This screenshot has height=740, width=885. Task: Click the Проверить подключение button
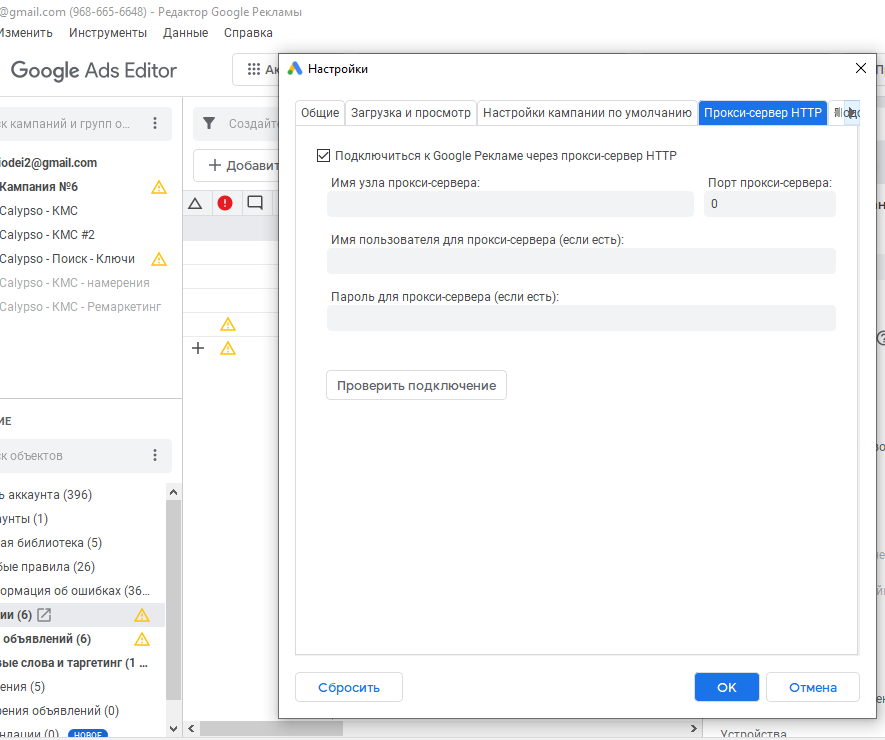coord(417,386)
